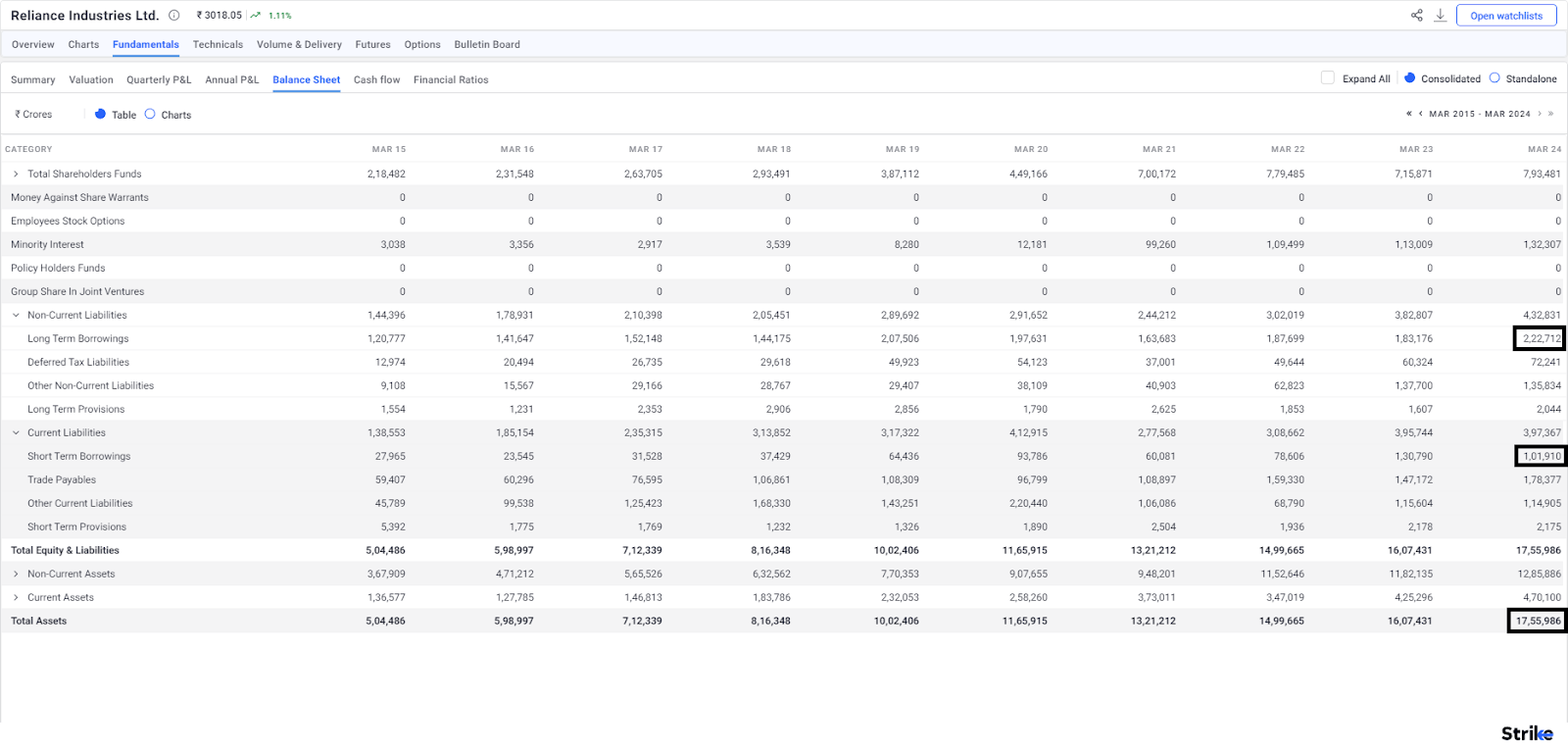The width and height of the screenshot is (1568, 752).
Task: Click the Trade Payables row label
Action: (x=62, y=479)
